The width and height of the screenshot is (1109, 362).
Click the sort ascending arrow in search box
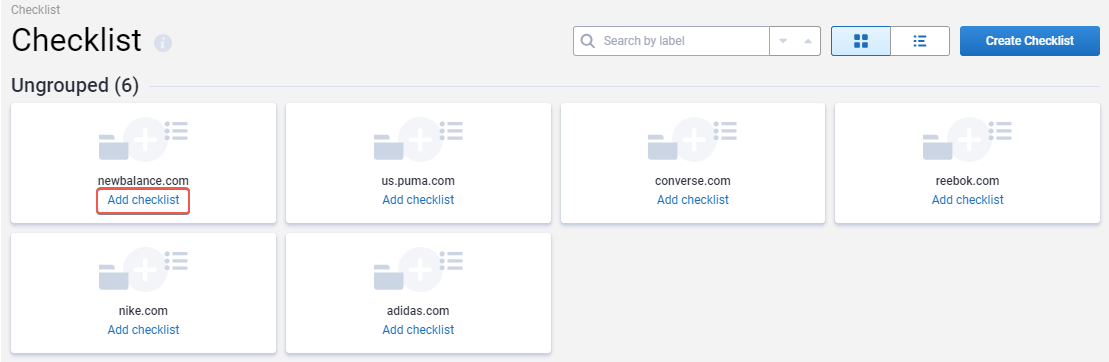point(807,41)
